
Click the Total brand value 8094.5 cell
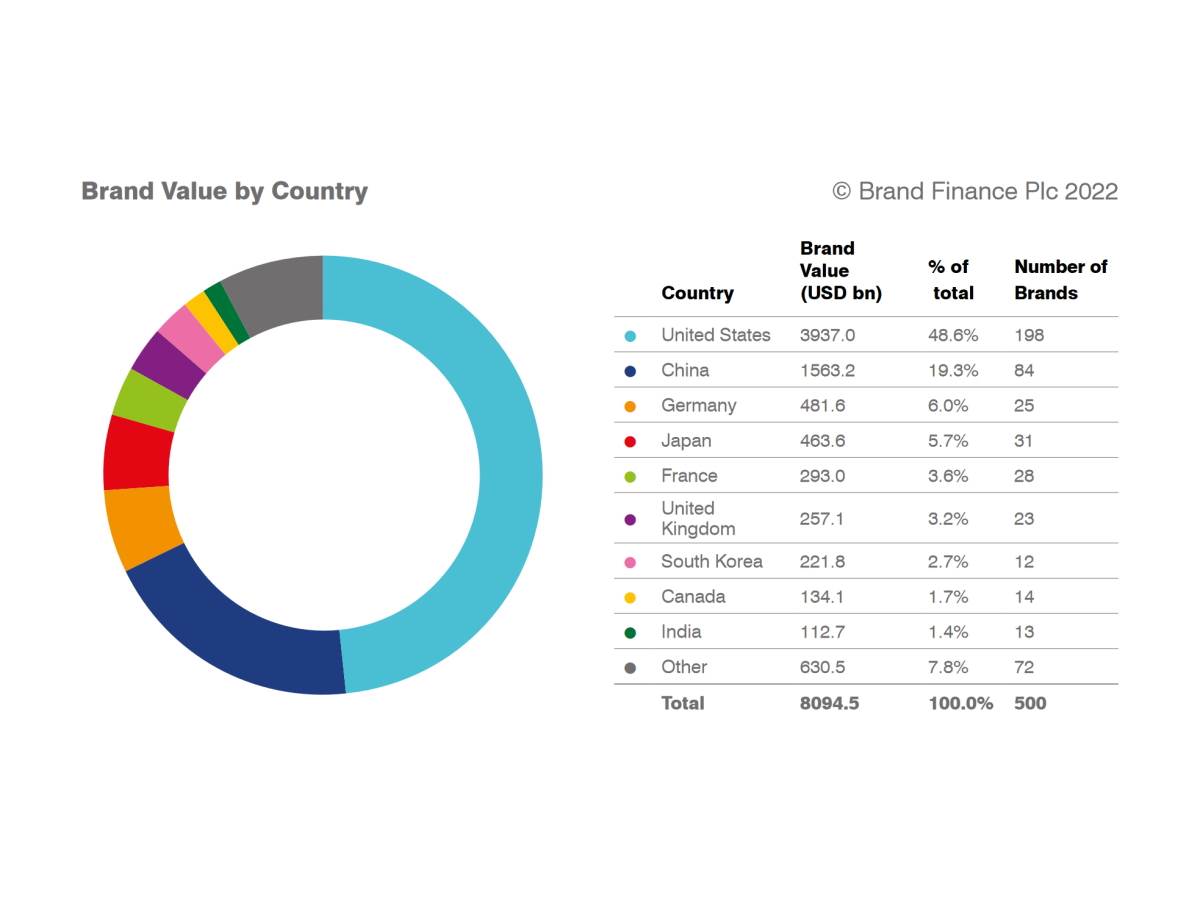pyautogui.click(x=829, y=703)
